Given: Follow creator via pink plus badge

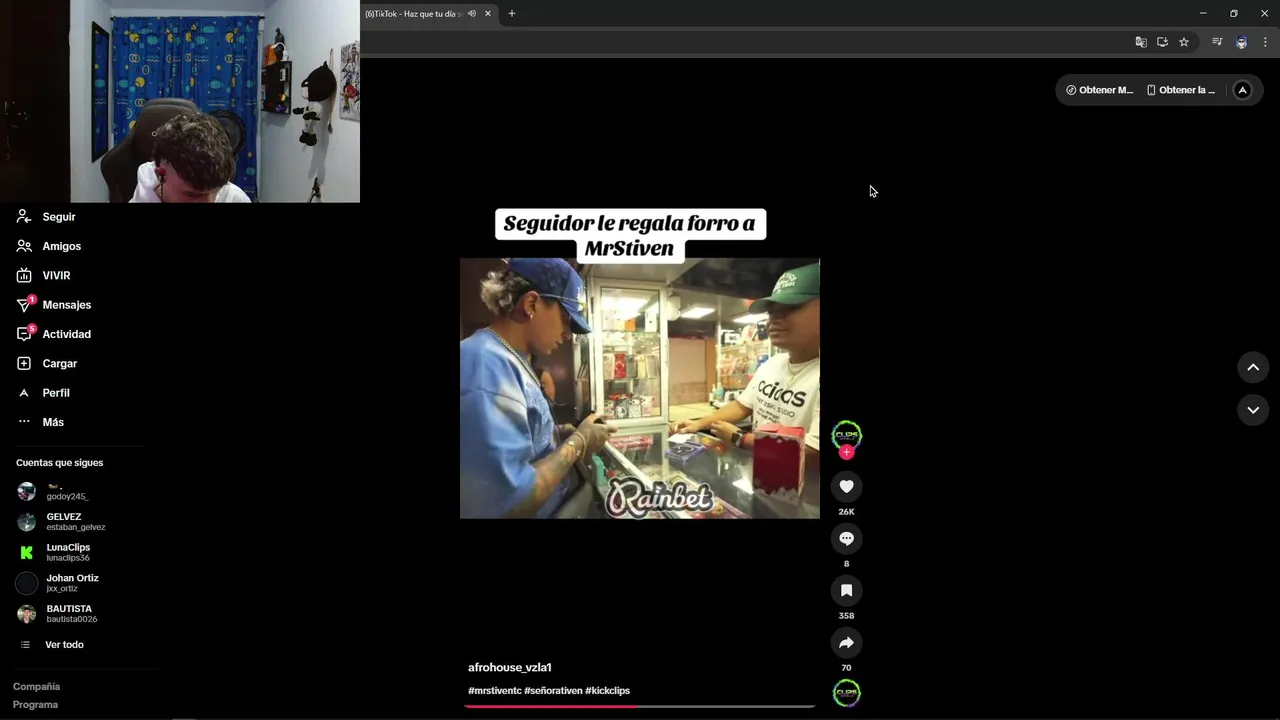Looking at the screenshot, I should [x=847, y=452].
